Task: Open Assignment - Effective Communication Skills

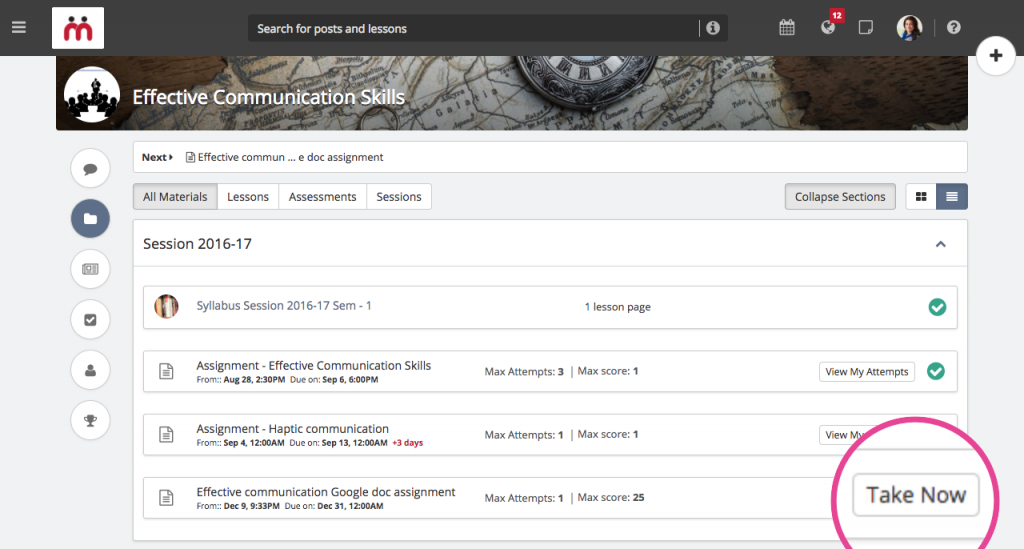Action: [x=313, y=366]
